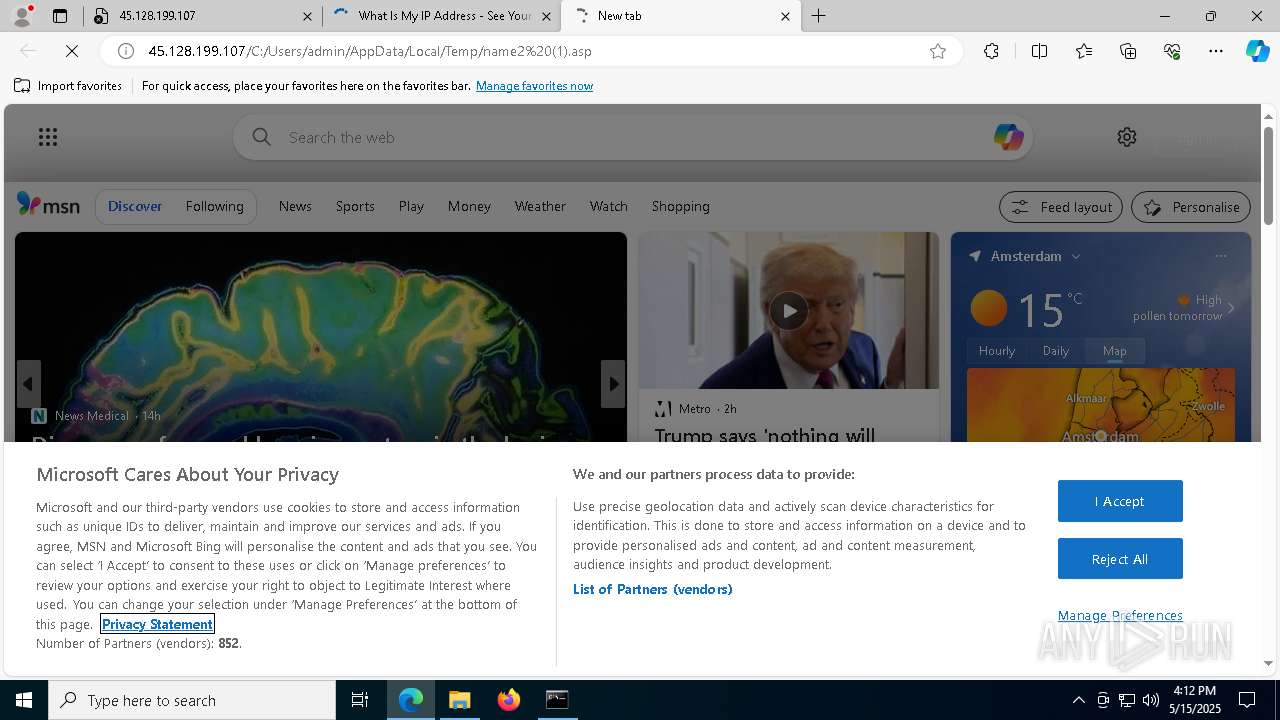Open List of Partners (vendors) link
Image resolution: width=1280 pixels, height=720 pixels.
[x=652, y=589]
